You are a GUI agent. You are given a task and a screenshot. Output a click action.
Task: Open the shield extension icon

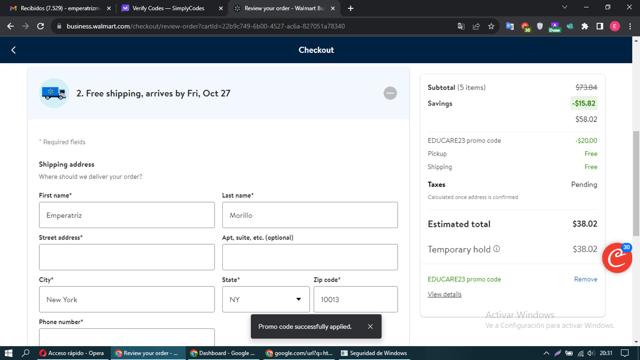(540, 26)
